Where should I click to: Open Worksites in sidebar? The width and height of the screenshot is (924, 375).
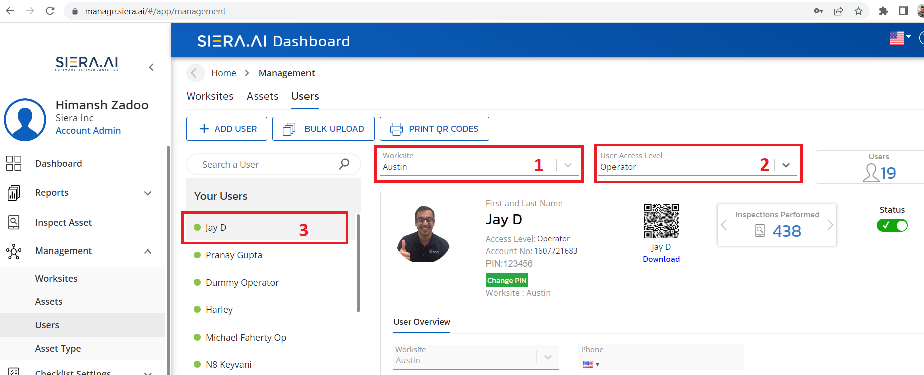pyautogui.click(x=56, y=279)
